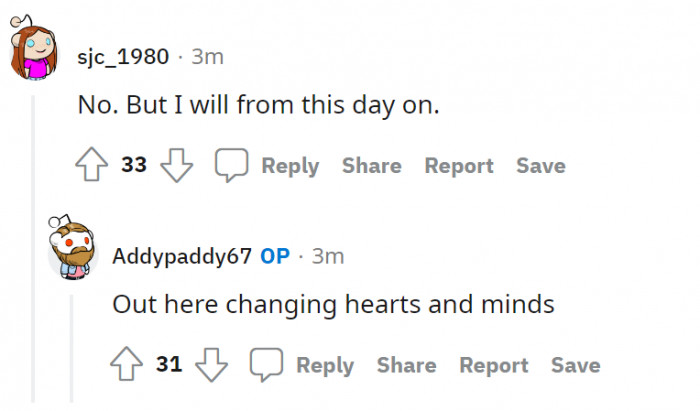Upvote the sjc_1980 comment
The image size is (700, 411).
pyautogui.click(x=93, y=166)
